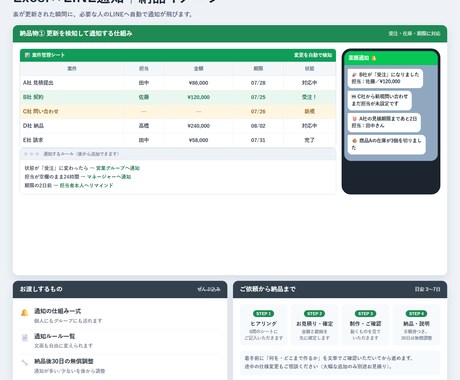
Task: Click the emoji icon in the 受注 chat message
Action: (x=354, y=75)
